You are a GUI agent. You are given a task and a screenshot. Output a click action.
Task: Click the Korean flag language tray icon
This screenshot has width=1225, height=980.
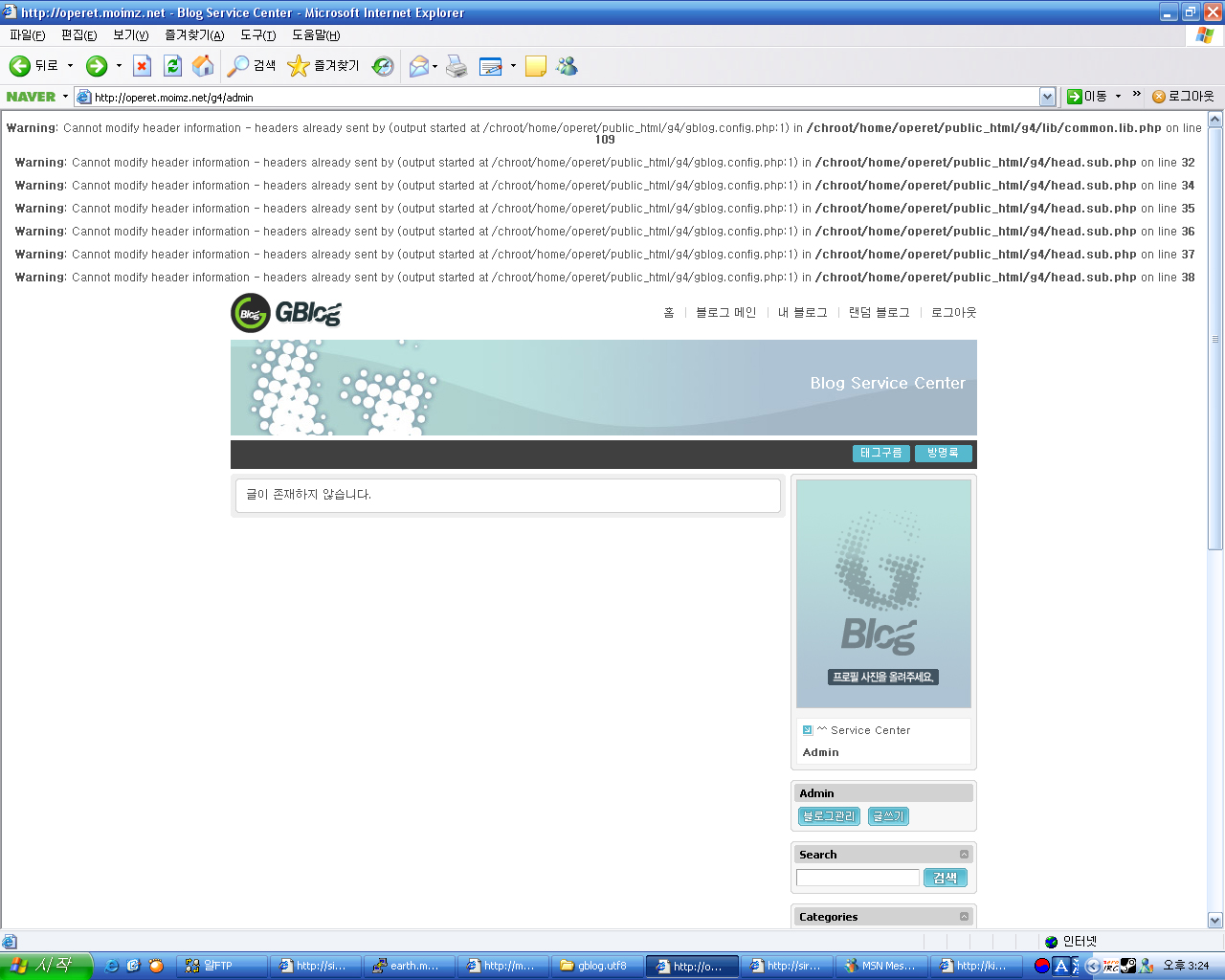(1042, 966)
